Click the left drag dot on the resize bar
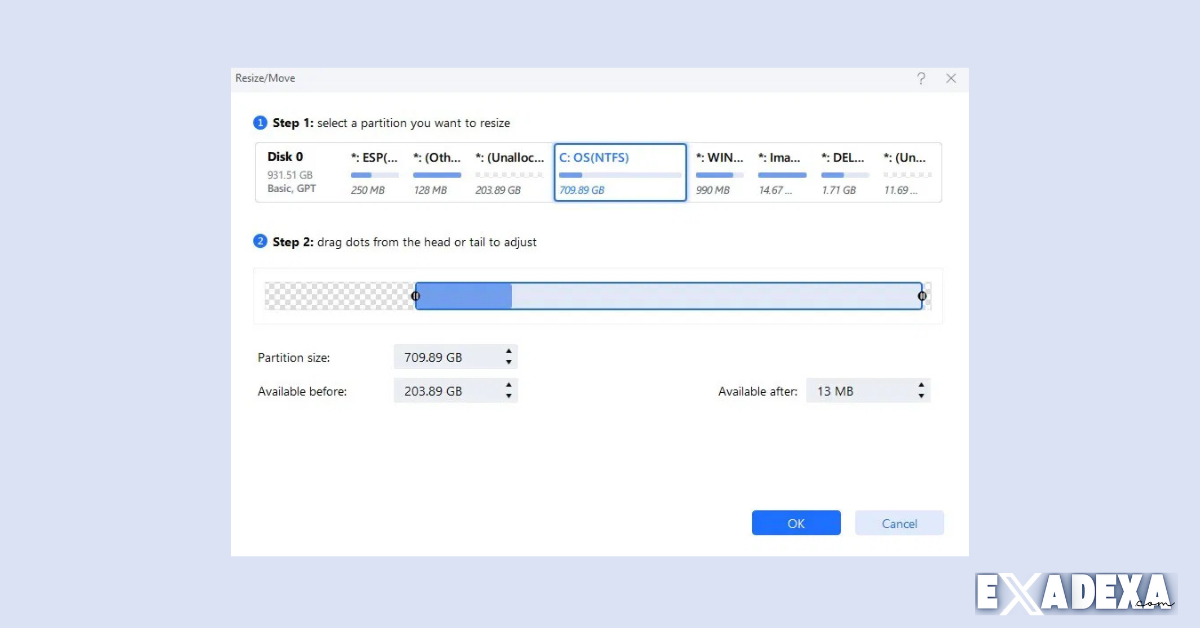The image size is (1200, 628). click(416, 296)
